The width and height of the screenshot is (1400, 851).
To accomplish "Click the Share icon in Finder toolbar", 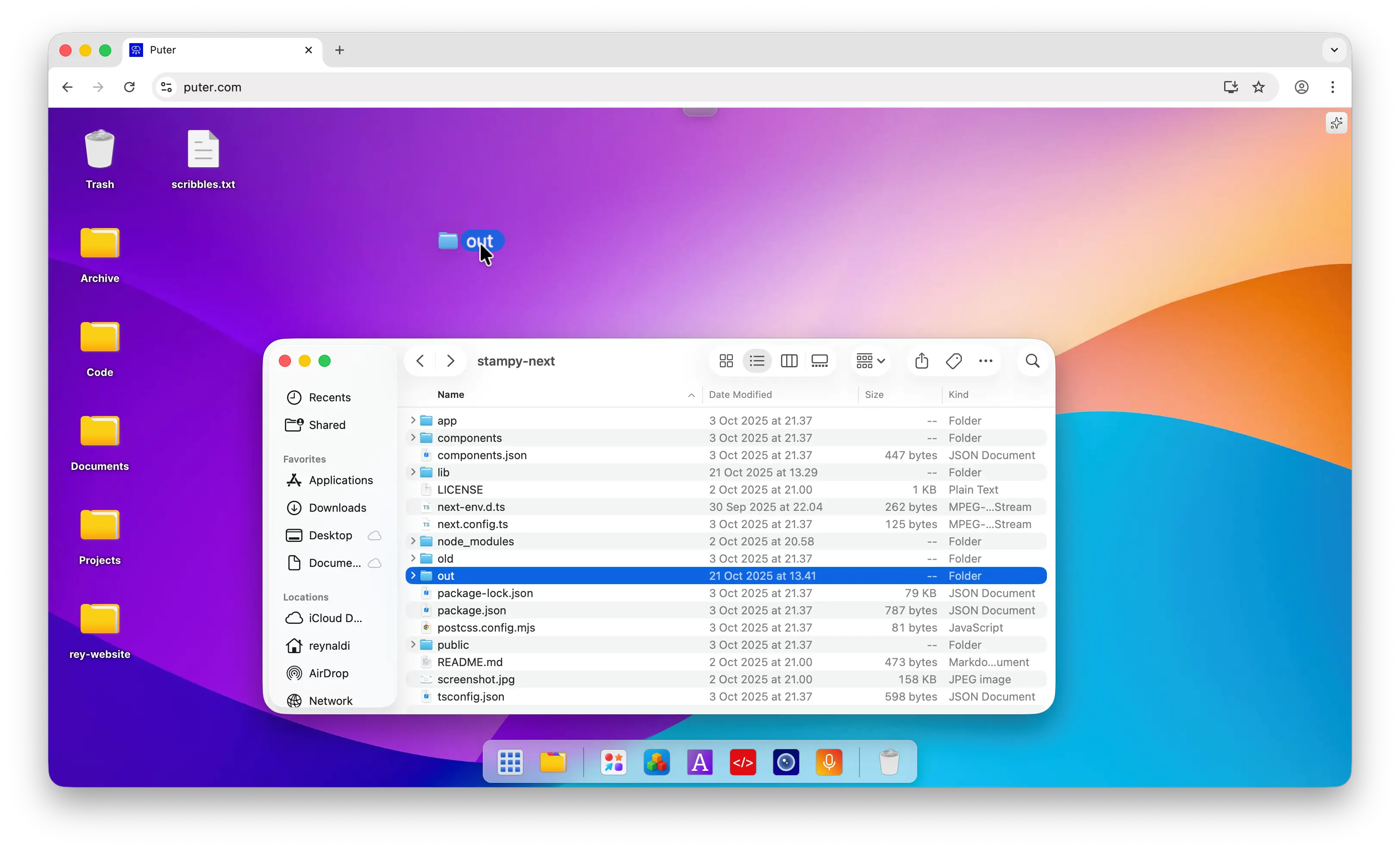I will [x=922, y=361].
